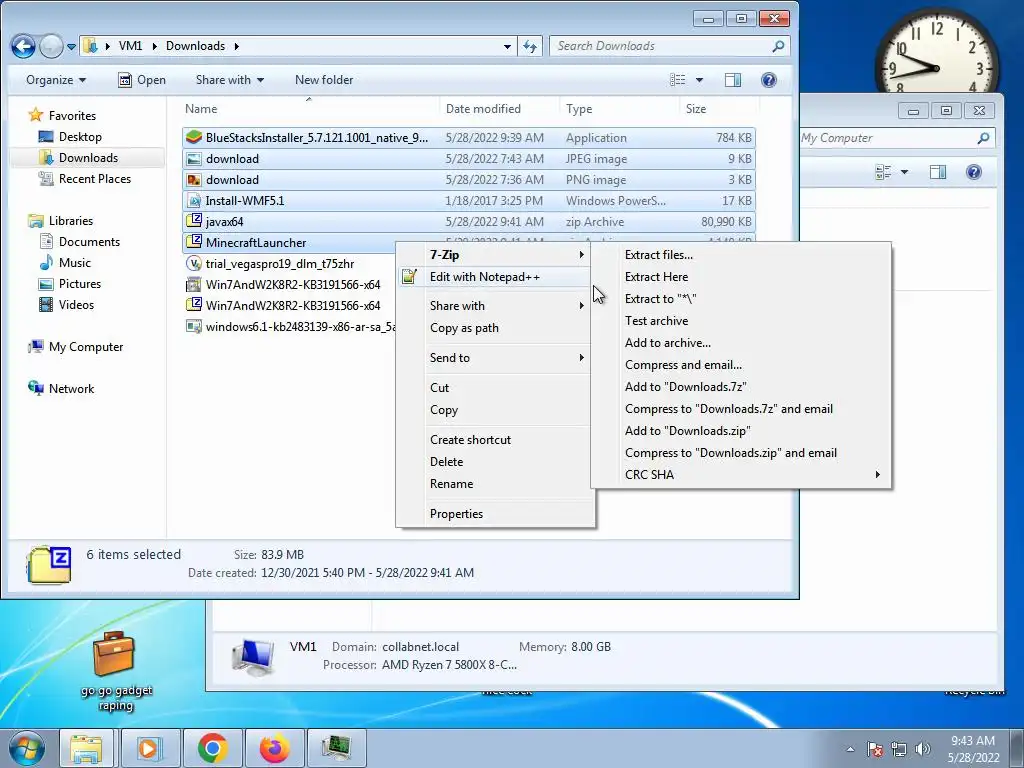Click the refresh button beside address bar
The height and width of the screenshot is (768, 1024).
click(530, 46)
